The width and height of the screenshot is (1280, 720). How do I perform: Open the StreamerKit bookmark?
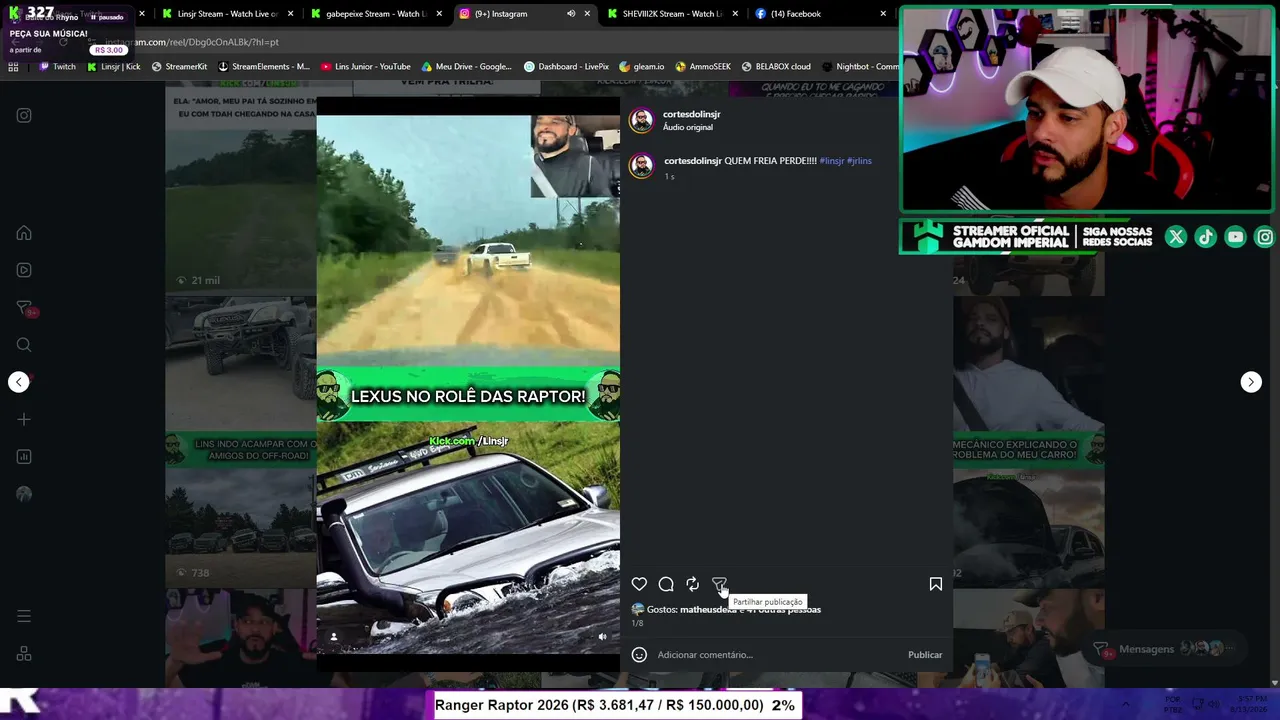pos(179,67)
